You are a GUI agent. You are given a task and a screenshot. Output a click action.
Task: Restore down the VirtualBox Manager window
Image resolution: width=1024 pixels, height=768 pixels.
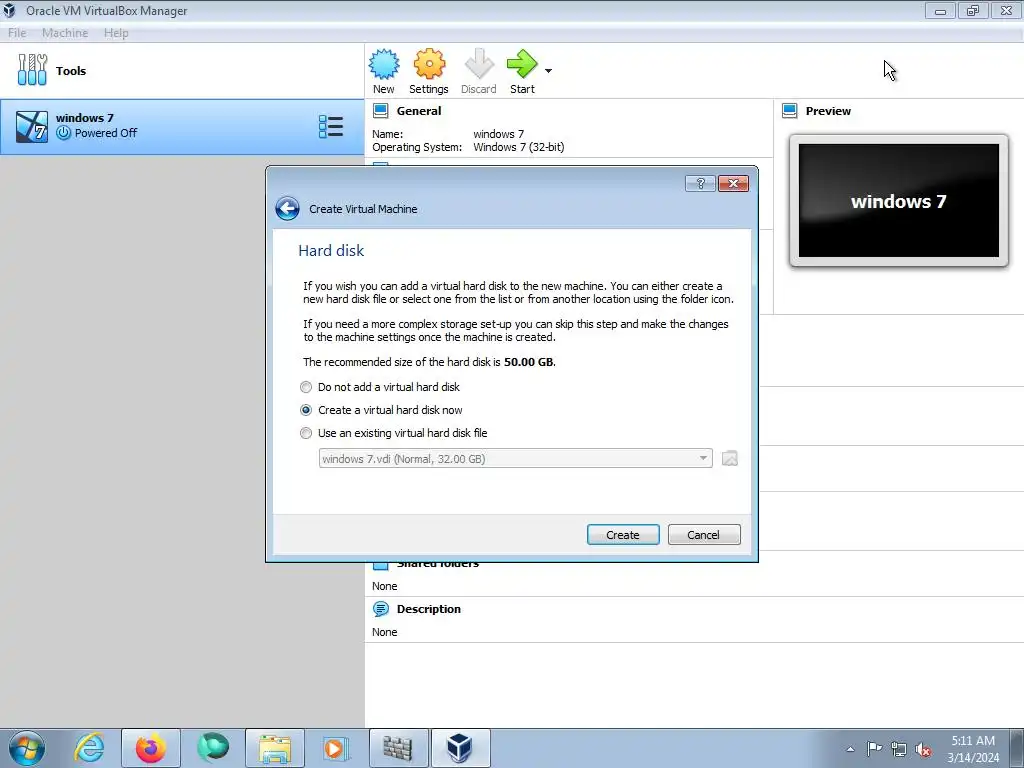(973, 10)
